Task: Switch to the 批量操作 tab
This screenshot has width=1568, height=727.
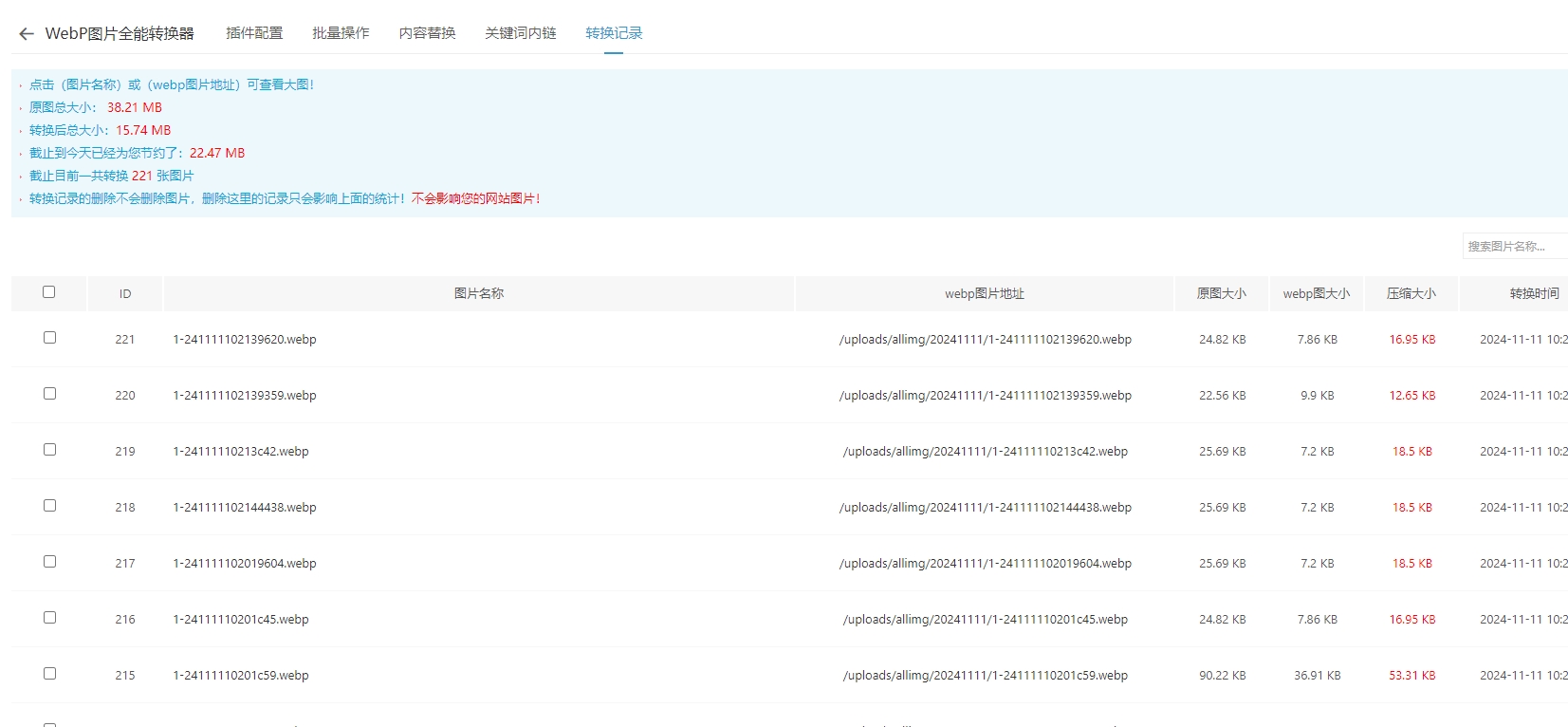Action: coord(341,33)
